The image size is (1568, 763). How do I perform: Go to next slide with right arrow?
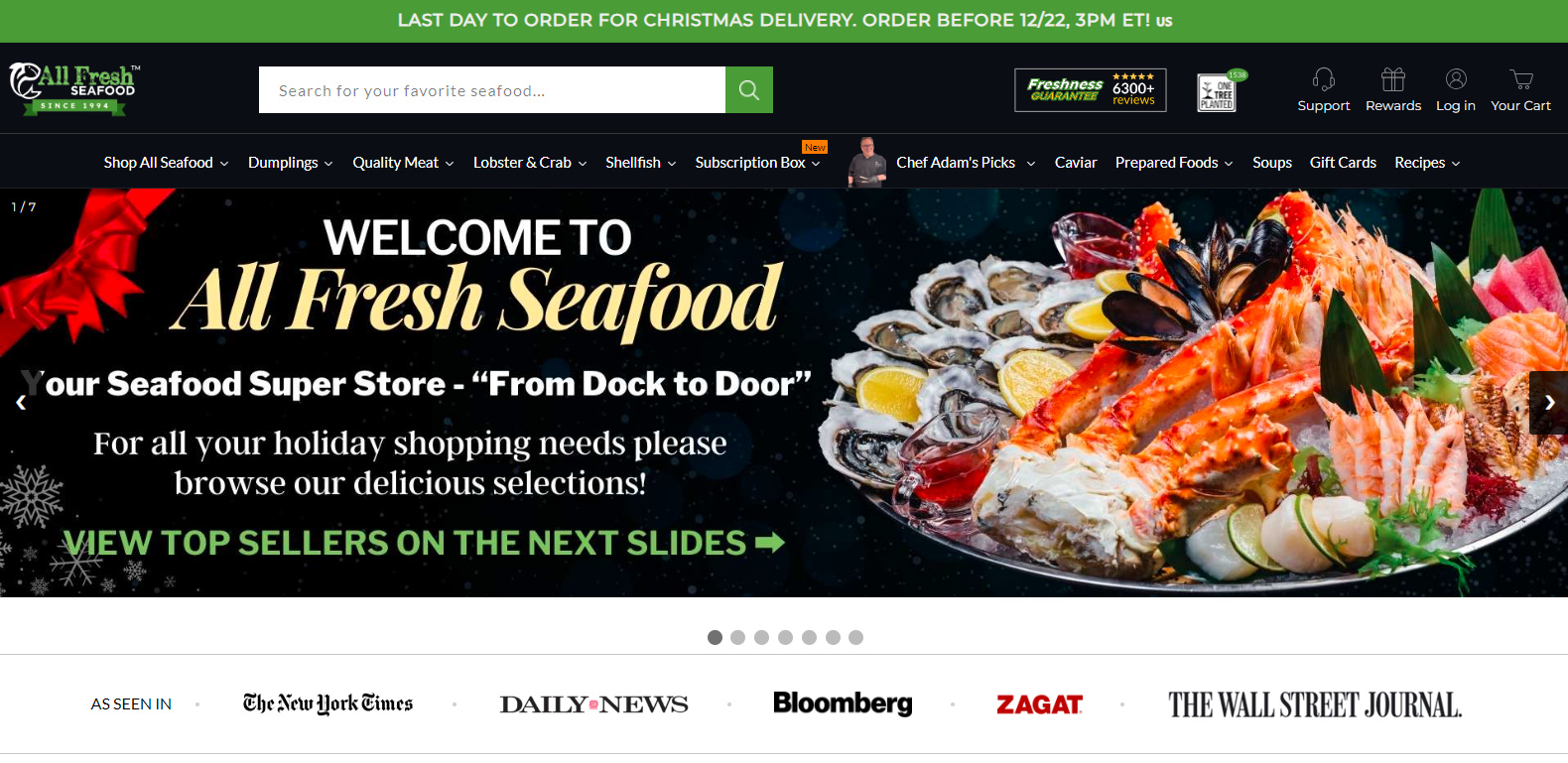pos(1549,403)
